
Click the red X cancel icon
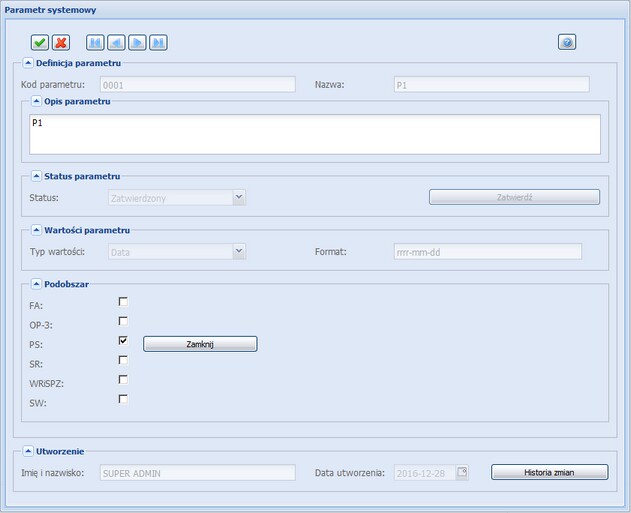tap(60, 42)
